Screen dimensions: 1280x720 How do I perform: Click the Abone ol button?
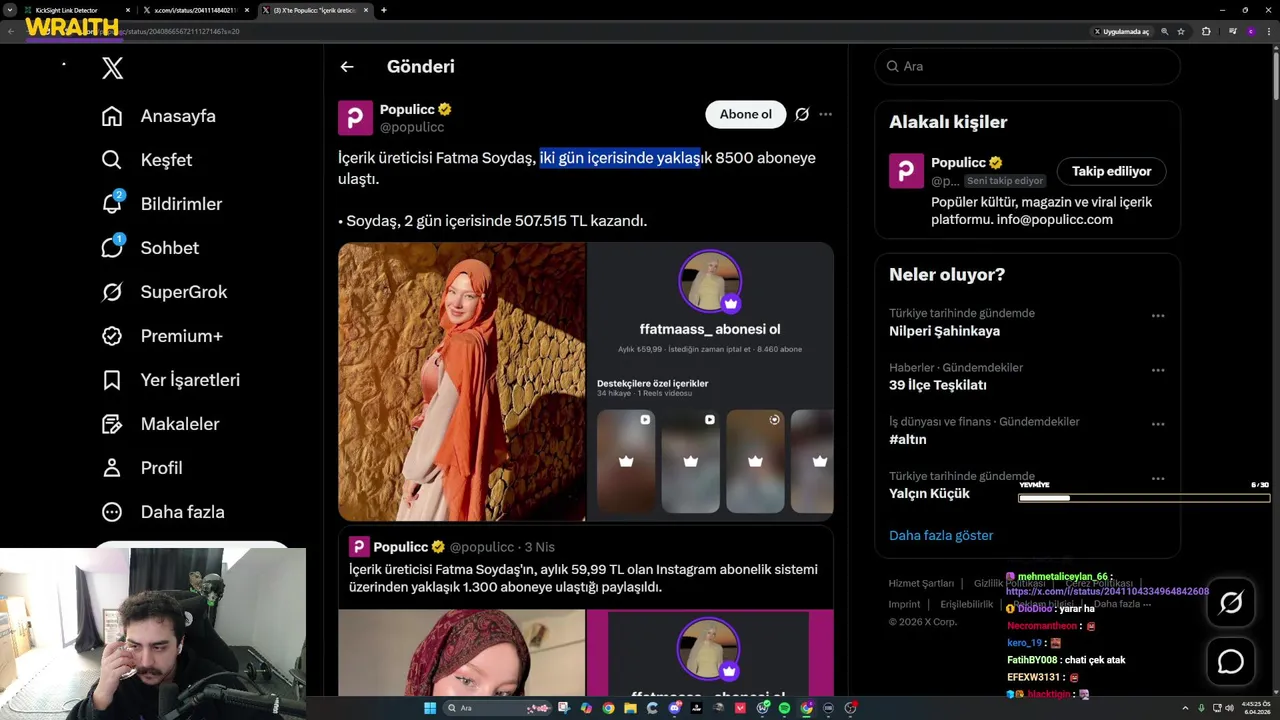tap(746, 114)
